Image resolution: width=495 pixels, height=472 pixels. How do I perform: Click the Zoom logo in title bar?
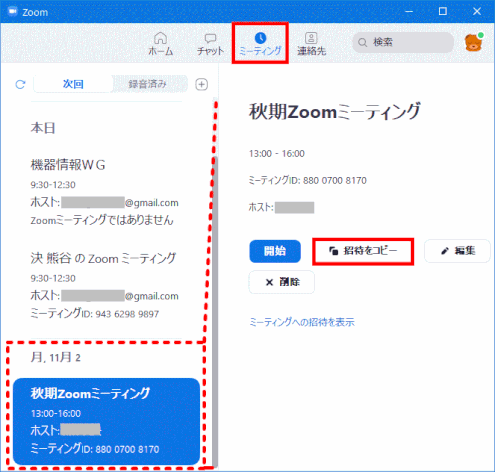click(x=13, y=12)
